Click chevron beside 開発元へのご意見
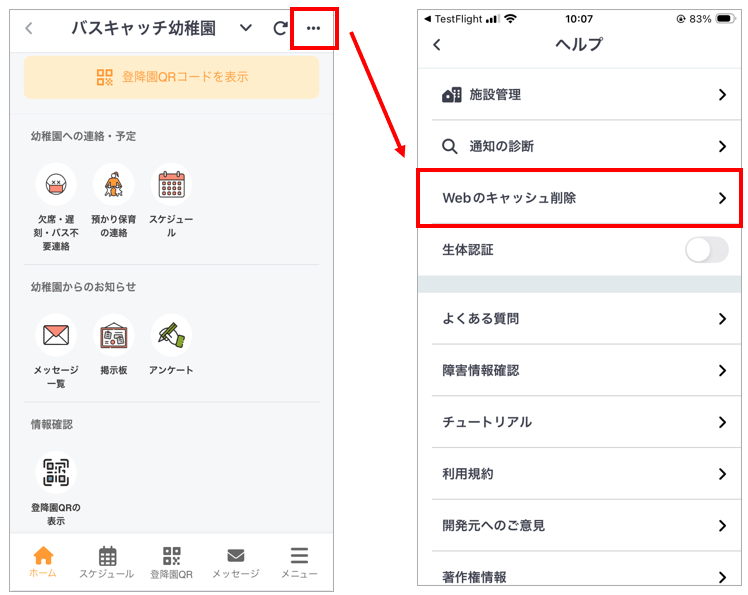Image resolution: width=748 pixels, height=595 pixels. pyautogui.click(x=722, y=525)
